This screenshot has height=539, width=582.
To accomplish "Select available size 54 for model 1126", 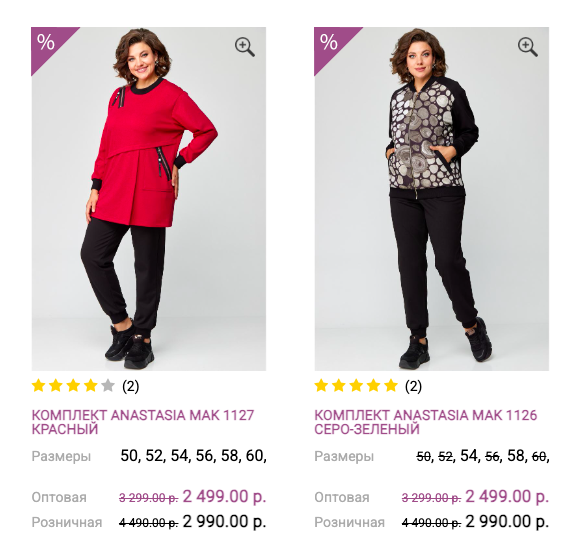I will click(468, 456).
